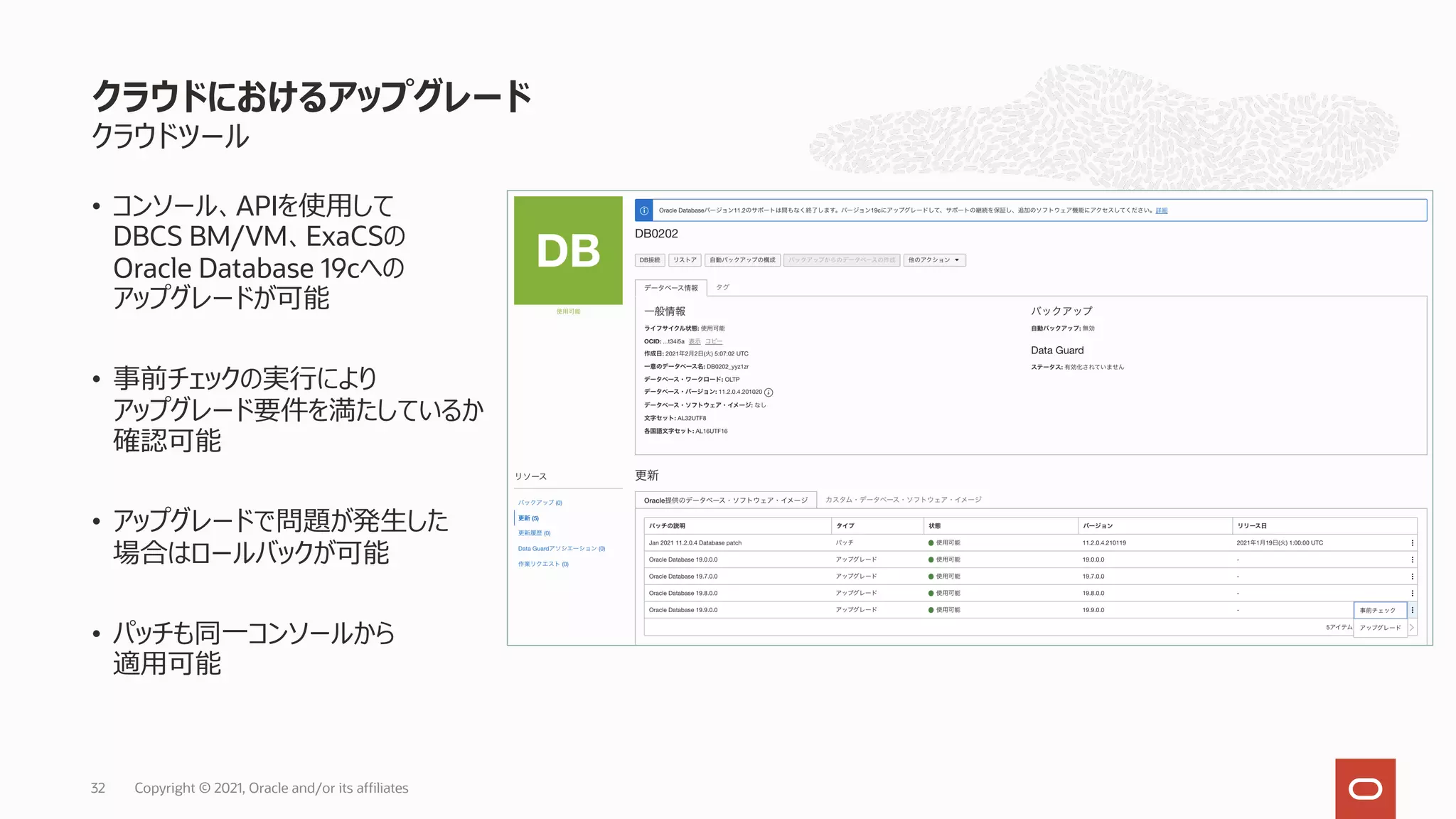1456x819 pixels.
Task: Click the Copyright © 2021 Oracle footer text
Action: pyautogui.click(x=272, y=788)
